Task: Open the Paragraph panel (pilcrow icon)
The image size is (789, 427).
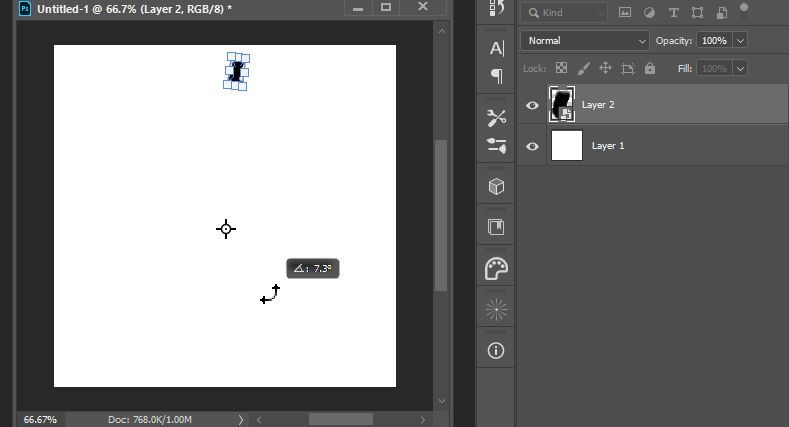Action: click(x=496, y=76)
